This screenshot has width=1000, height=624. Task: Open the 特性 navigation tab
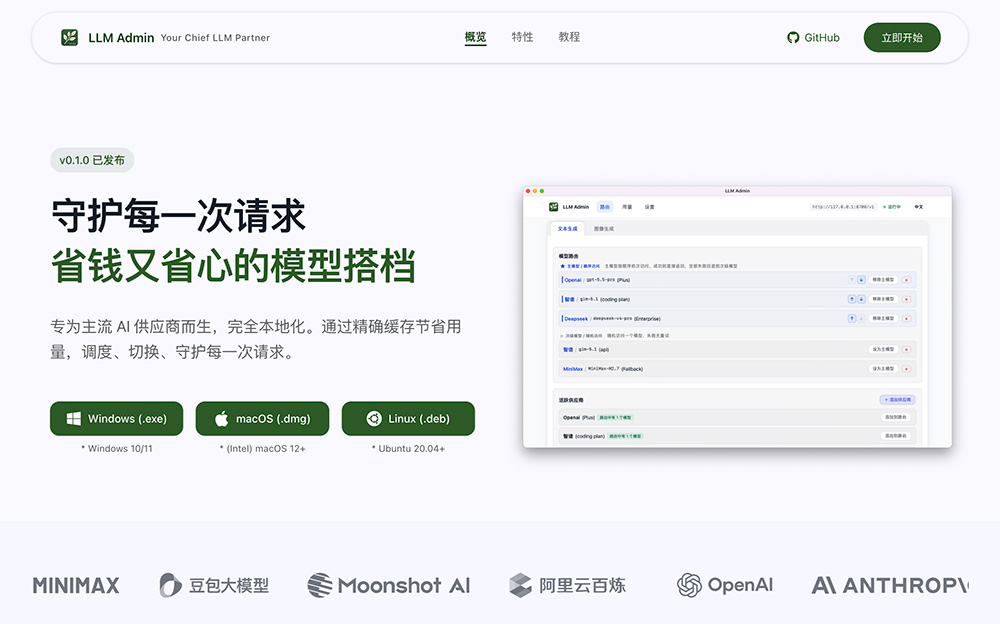(522, 37)
